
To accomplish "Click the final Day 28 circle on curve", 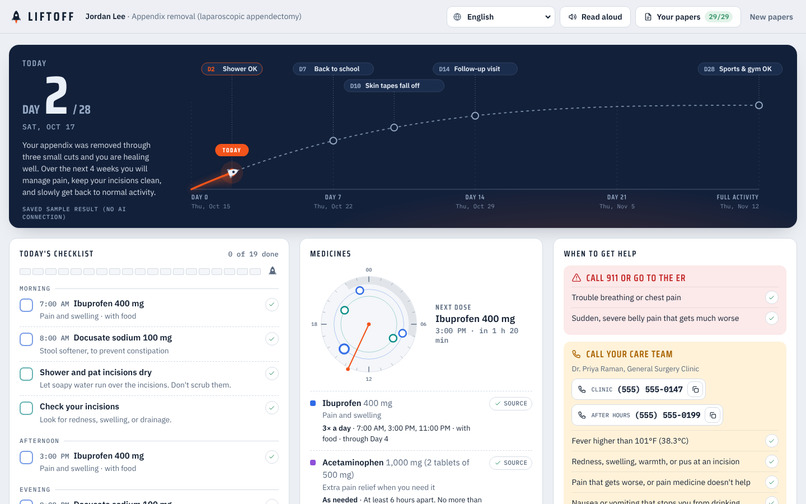I will [x=759, y=105].
